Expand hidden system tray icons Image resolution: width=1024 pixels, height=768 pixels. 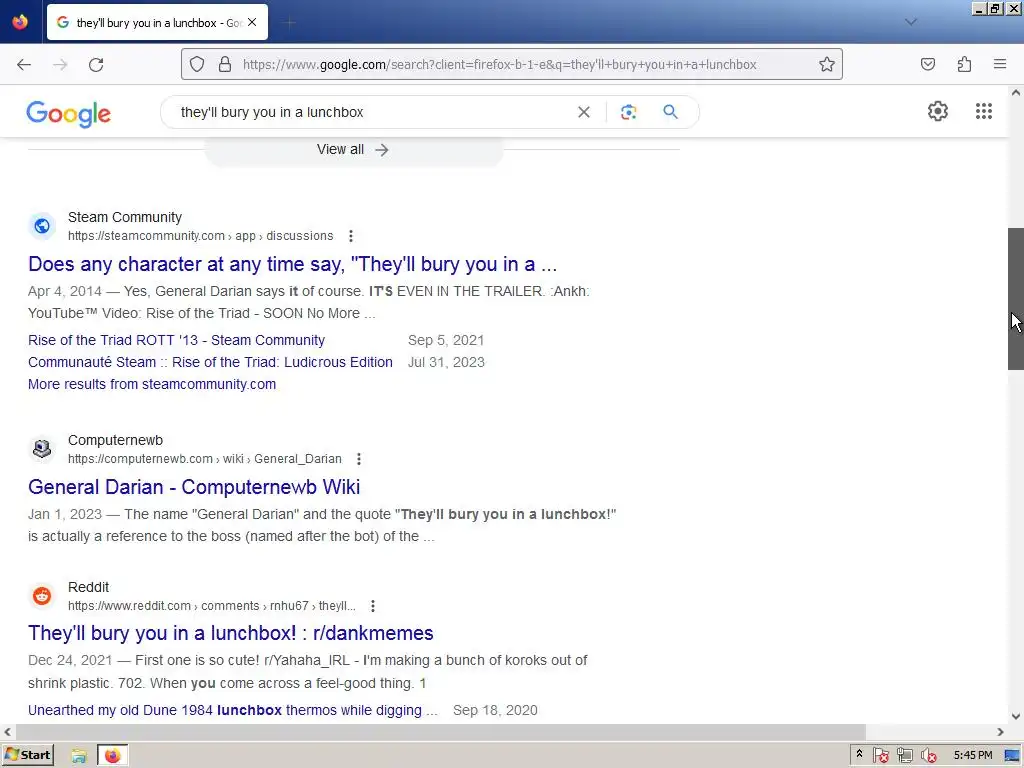(x=859, y=754)
